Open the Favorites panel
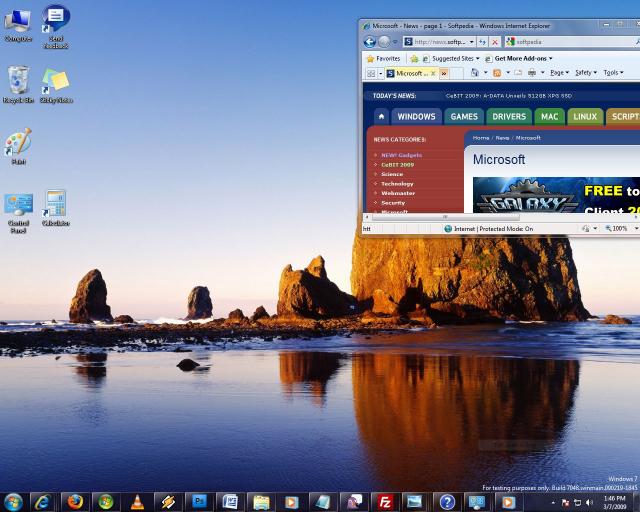Image resolution: width=640 pixels, height=512 pixels. point(382,58)
